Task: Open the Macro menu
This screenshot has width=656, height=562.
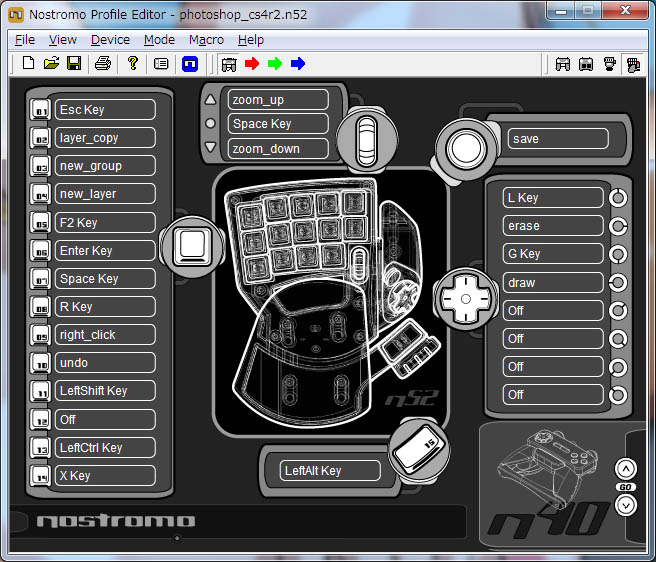Action: tap(207, 40)
